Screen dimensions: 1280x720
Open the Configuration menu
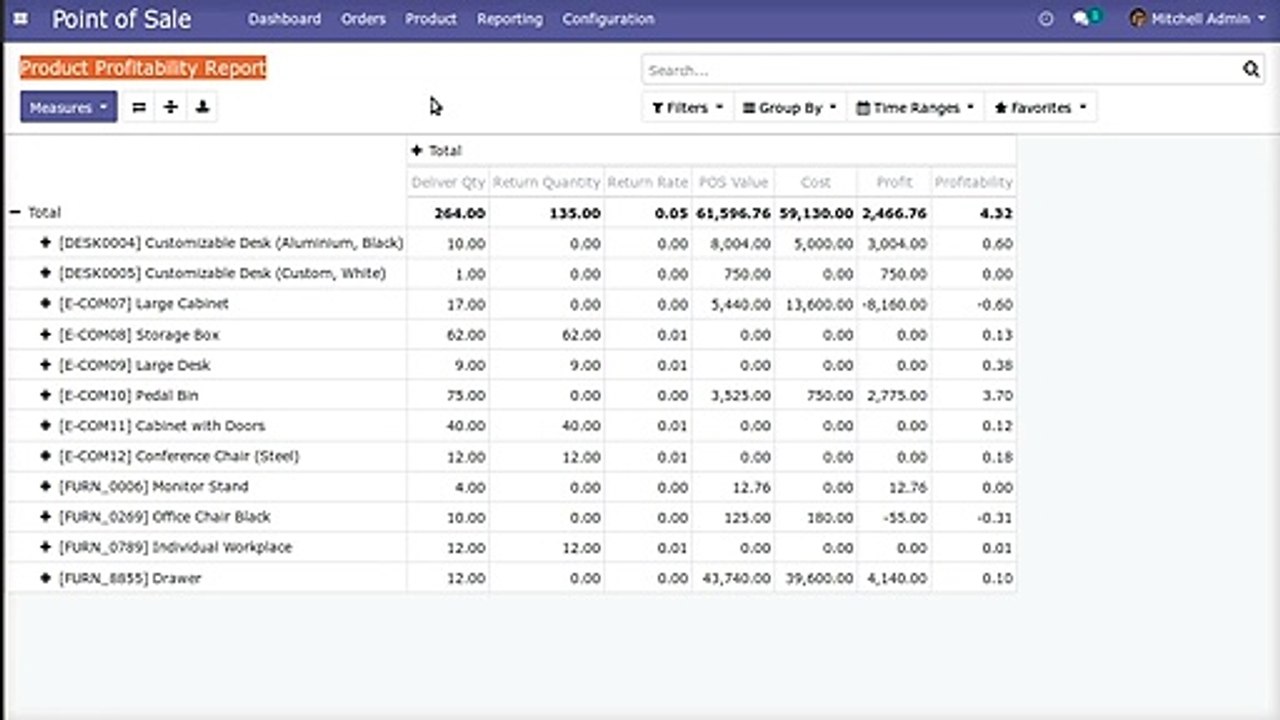click(x=608, y=19)
